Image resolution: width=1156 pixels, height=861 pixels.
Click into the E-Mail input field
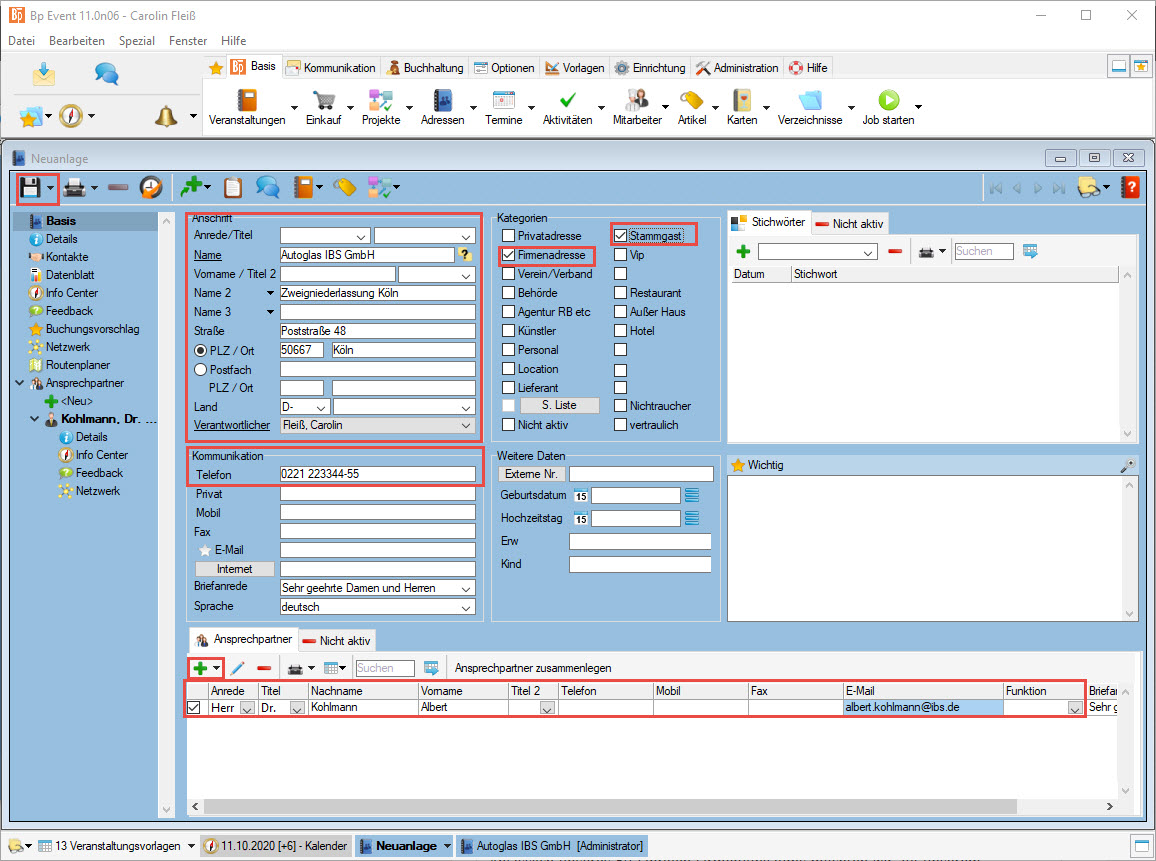point(377,550)
